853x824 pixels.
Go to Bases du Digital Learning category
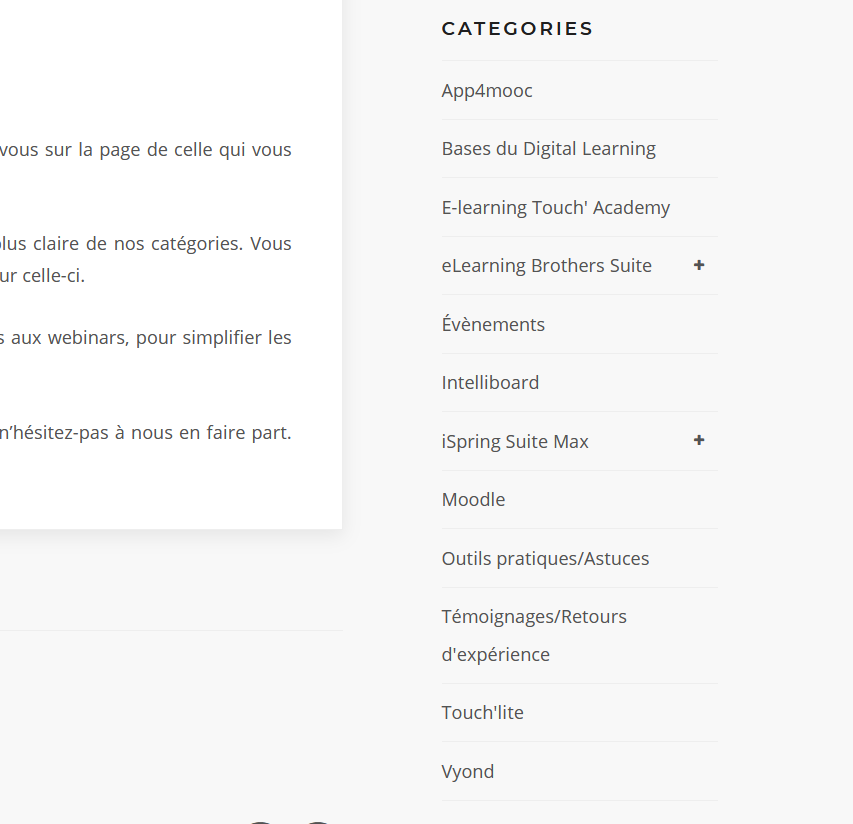[x=548, y=149]
